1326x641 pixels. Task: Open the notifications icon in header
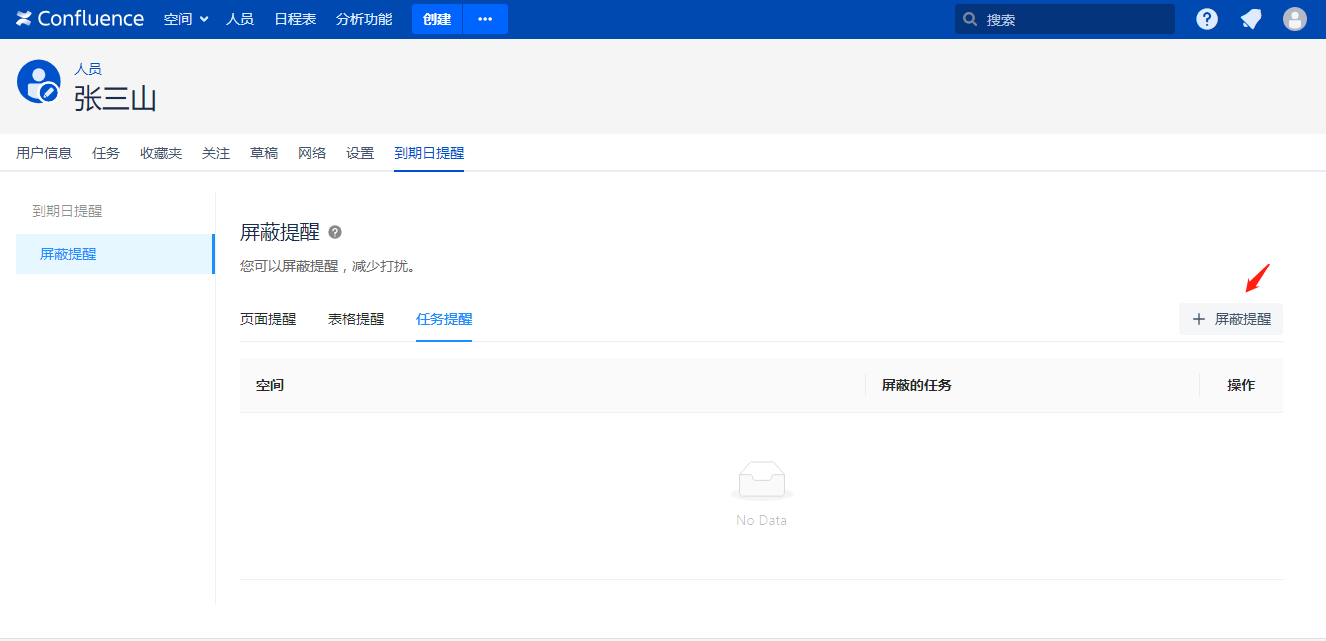1251,19
